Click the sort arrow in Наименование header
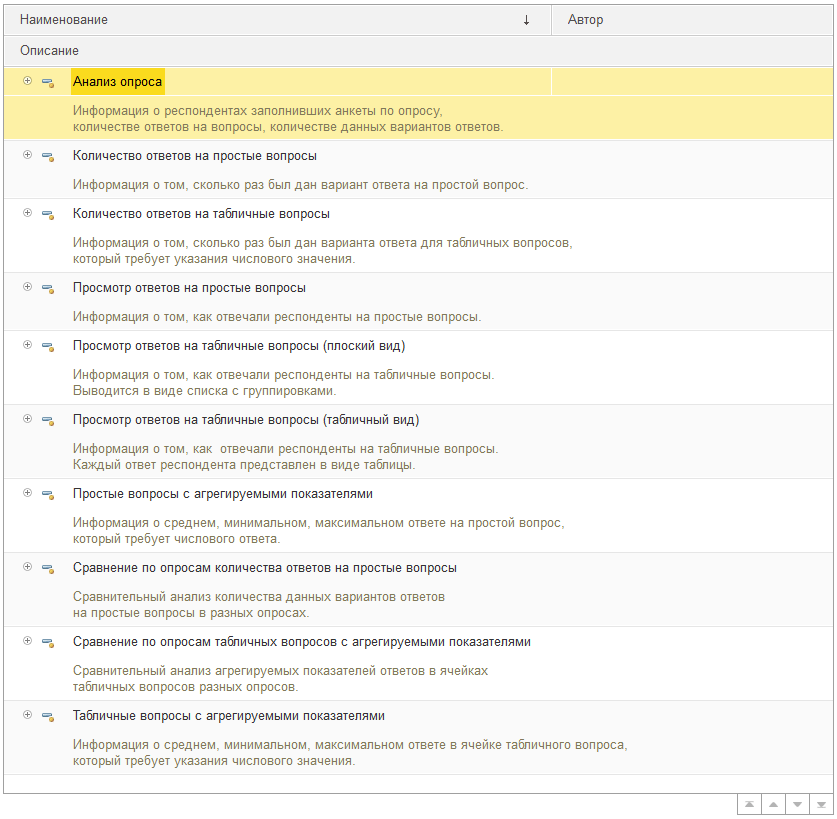The height and width of the screenshot is (819, 837). [526, 20]
